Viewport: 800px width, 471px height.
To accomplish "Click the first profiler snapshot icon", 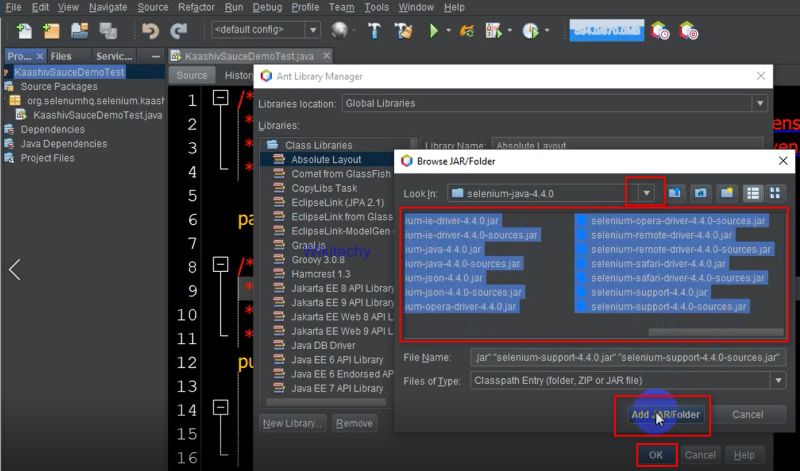I will 659,31.
